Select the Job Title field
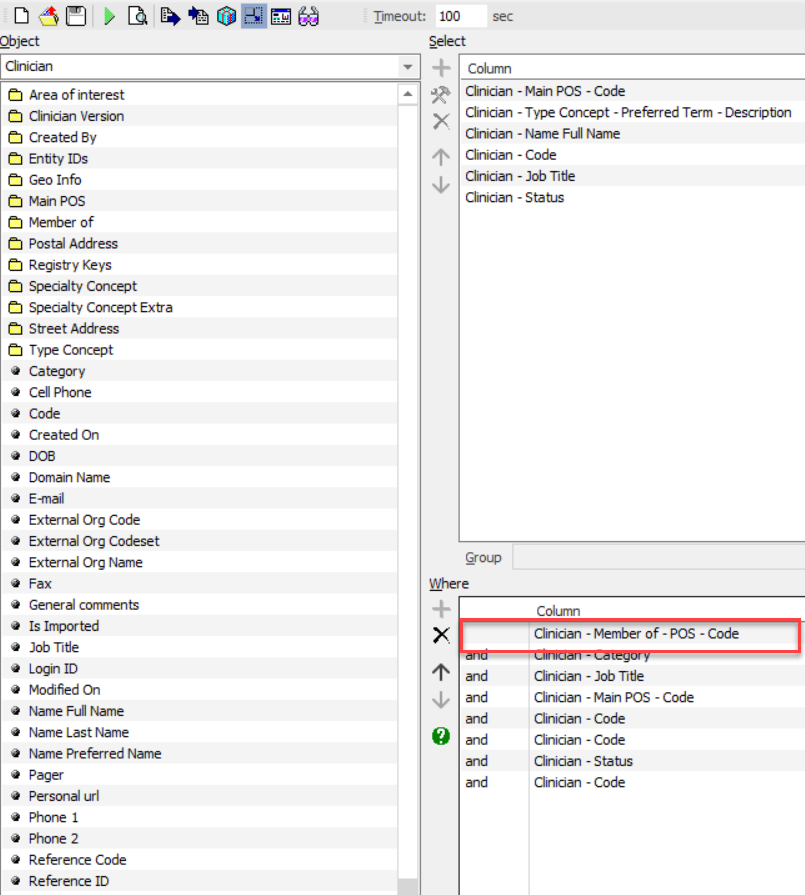 (x=54, y=647)
